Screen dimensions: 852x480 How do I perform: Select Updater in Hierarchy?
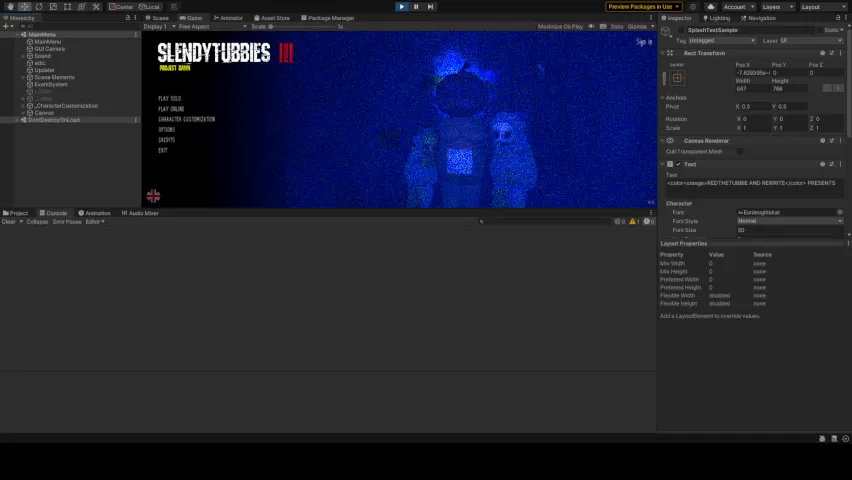point(44,70)
